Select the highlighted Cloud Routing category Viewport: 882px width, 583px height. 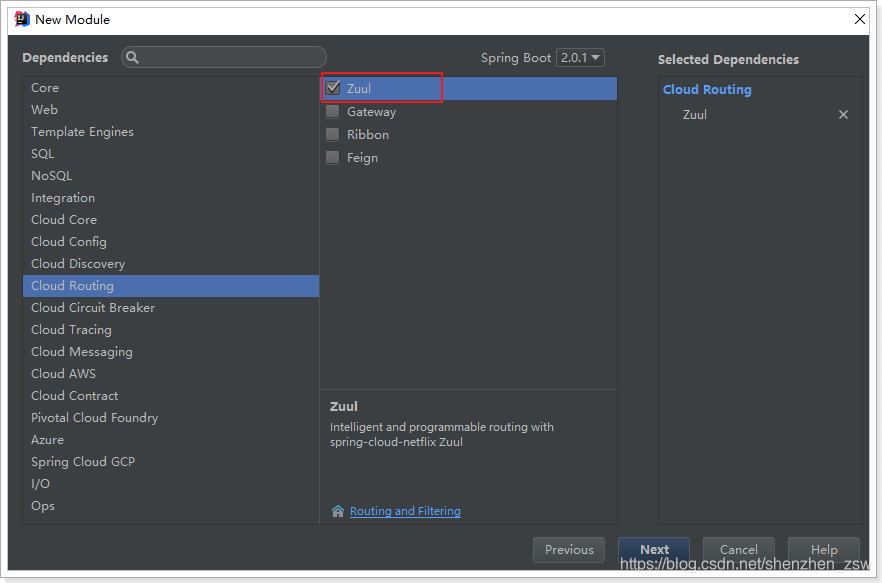tap(171, 286)
